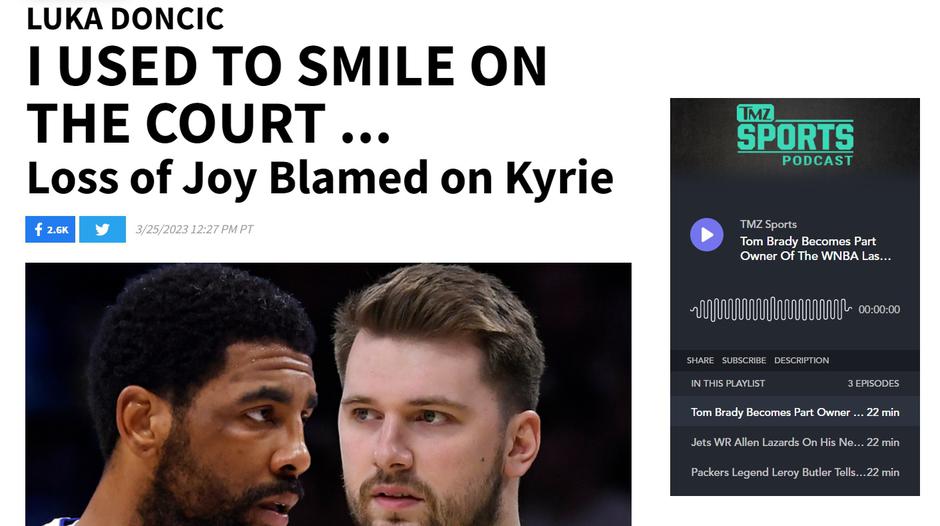The image size is (940, 526).
Task: Click the current episode title in player
Action: [x=815, y=248]
